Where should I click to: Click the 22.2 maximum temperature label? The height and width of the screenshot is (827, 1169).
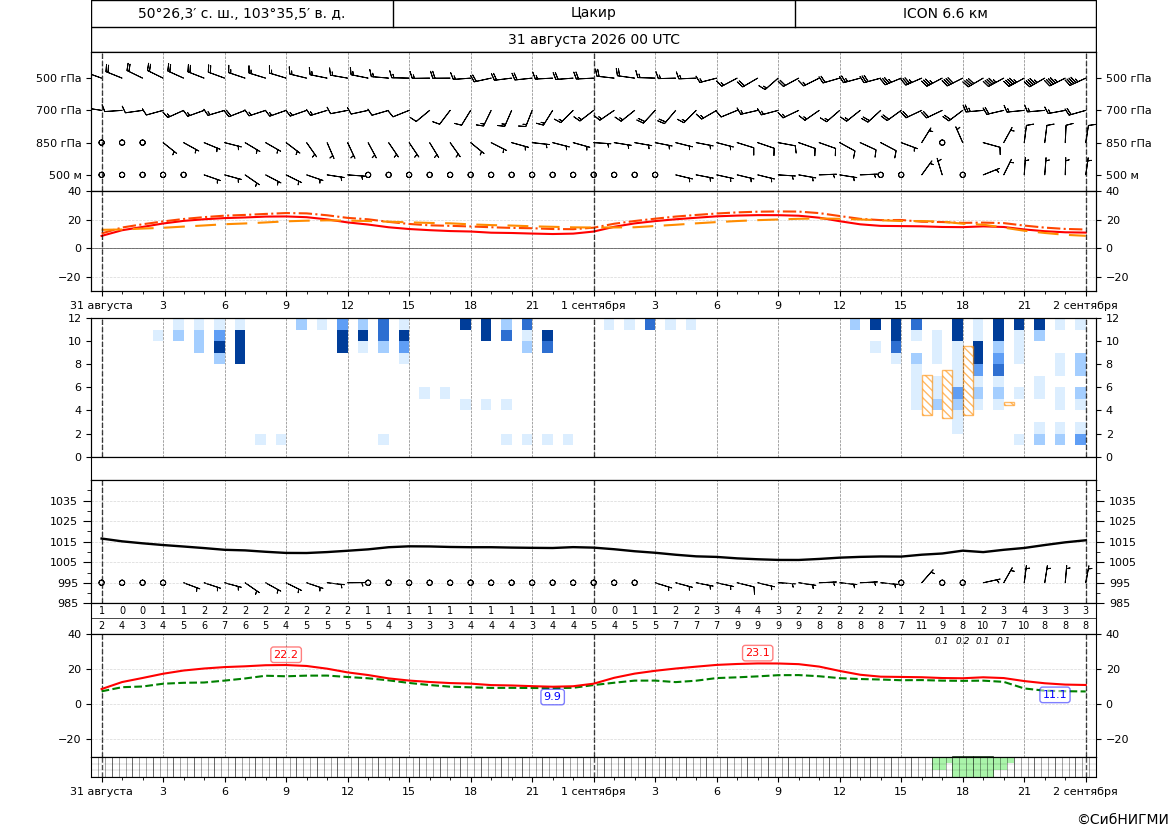pos(286,655)
